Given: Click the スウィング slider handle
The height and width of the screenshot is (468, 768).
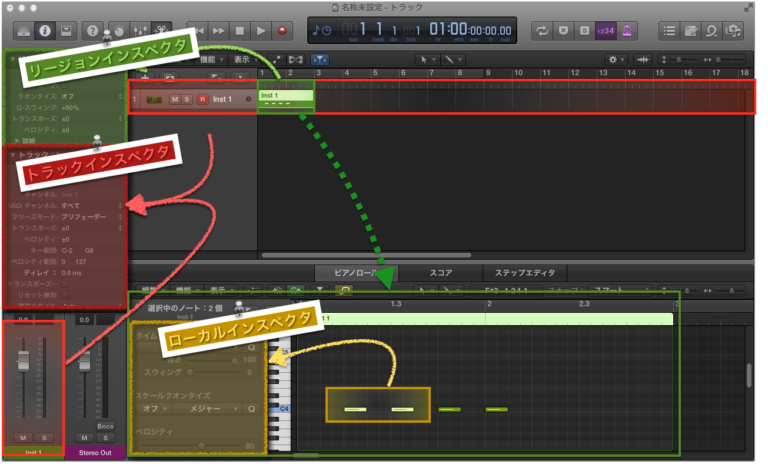Looking at the screenshot, I should (x=190, y=372).
